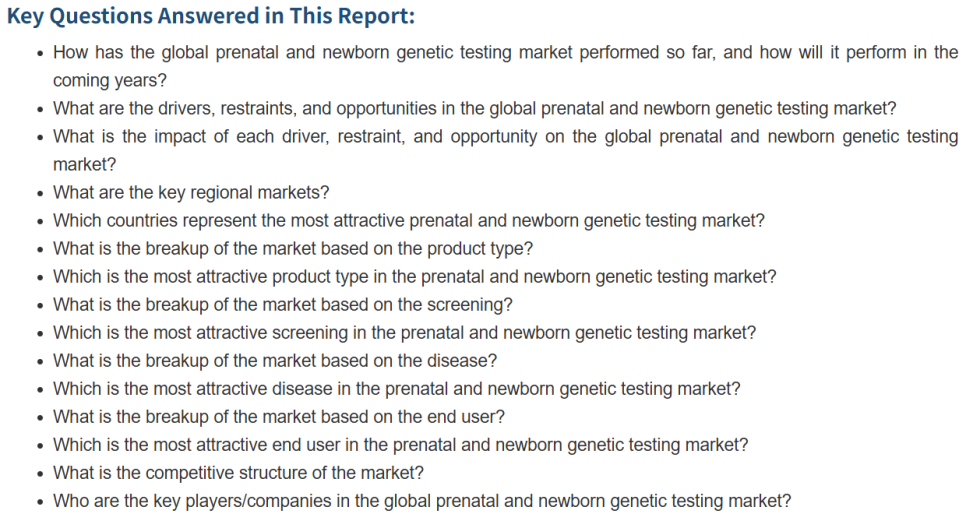Click the word 'market?' on the wrapped third bullet line
Image resolution: width=966 pixels, height=514 pixels.
point(84,165)
